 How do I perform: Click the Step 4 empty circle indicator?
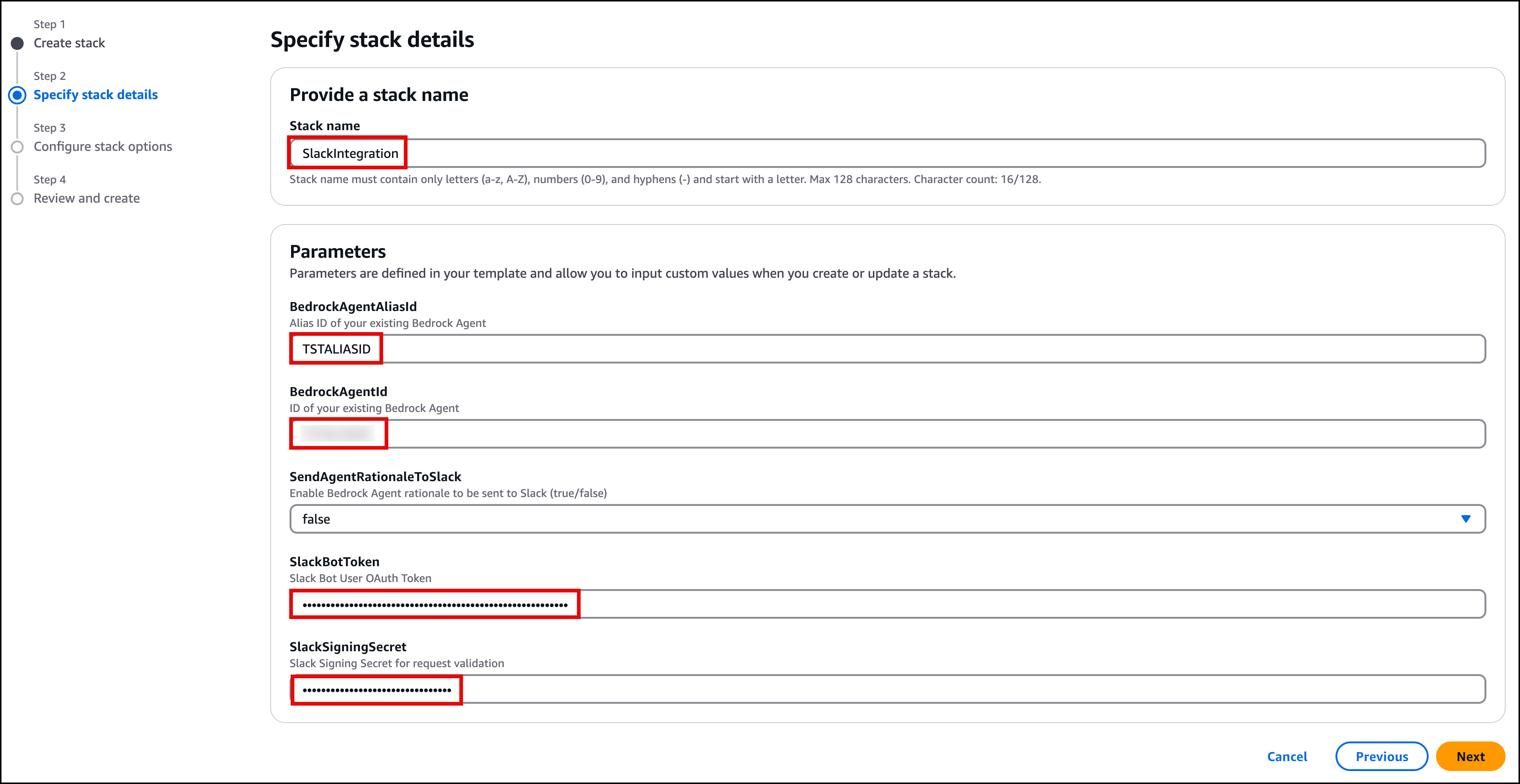point(17,198)
